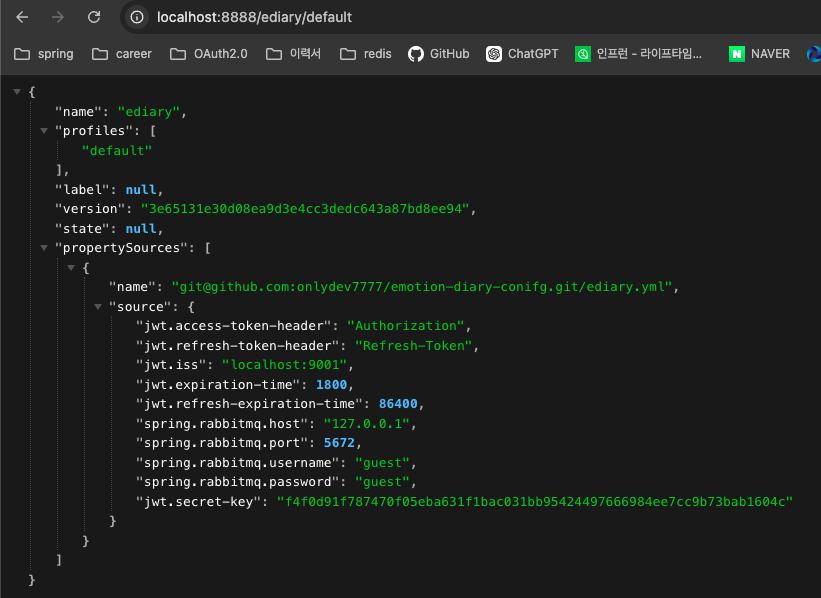Open the 인프런 - 라이프타임 bookmark

click(638, 54)
